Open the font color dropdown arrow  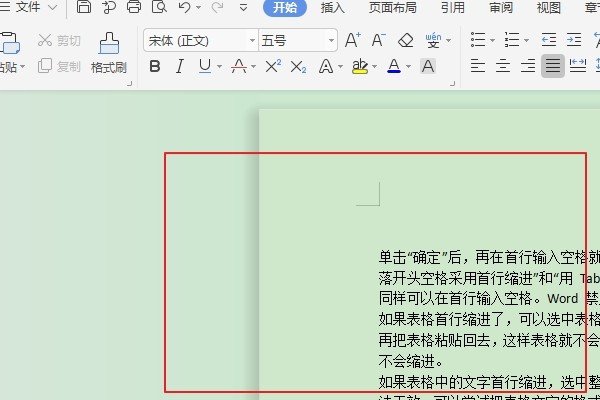pos(408,67)
